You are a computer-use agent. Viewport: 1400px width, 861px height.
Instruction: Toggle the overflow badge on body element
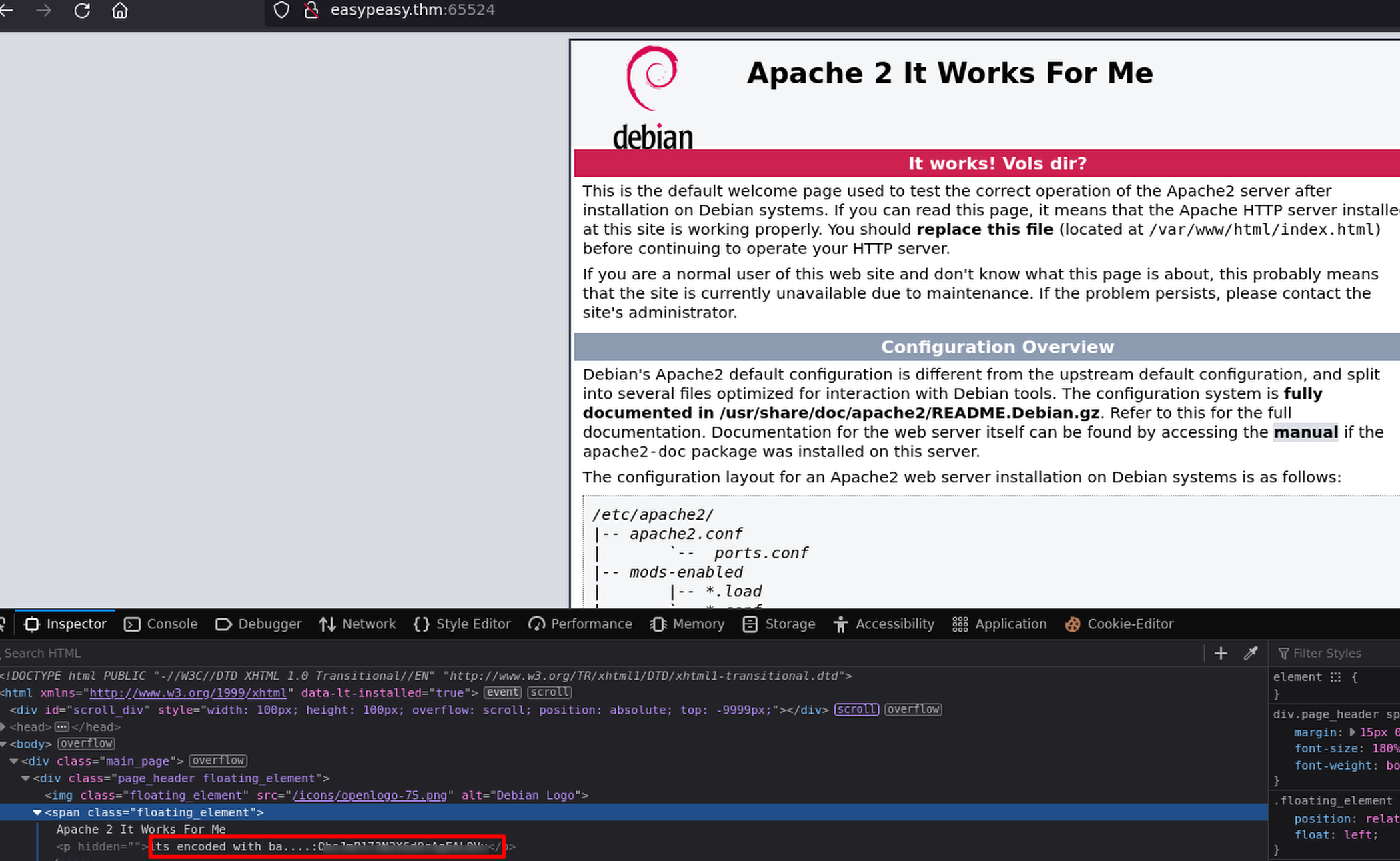(x=87, y=744)
